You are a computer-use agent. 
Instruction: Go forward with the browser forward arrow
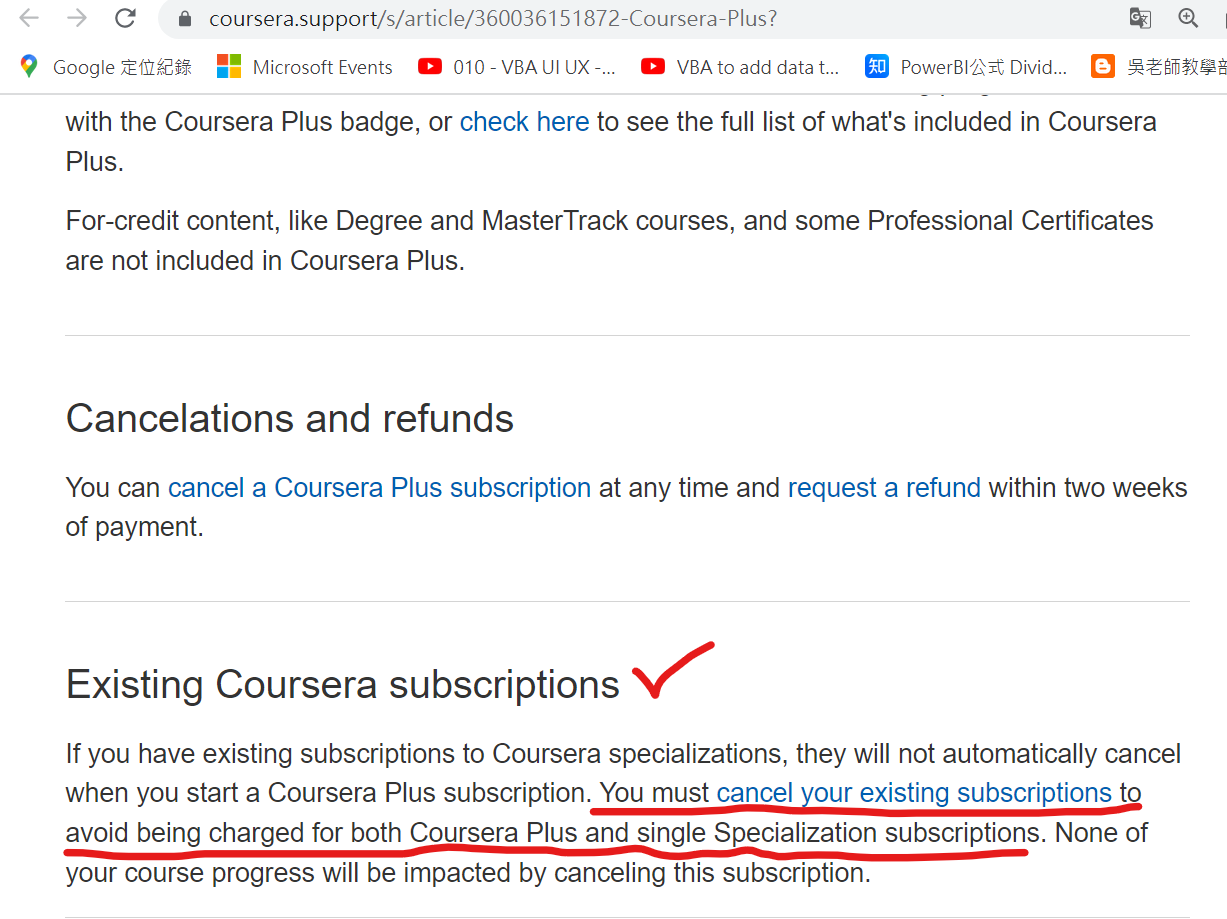click(x=77, y=18)
